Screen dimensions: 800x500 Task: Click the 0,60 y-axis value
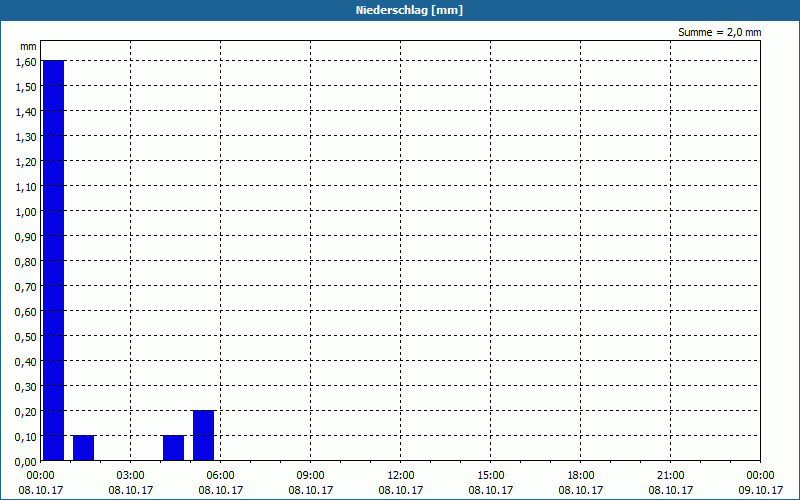click(x=26, y=311)
